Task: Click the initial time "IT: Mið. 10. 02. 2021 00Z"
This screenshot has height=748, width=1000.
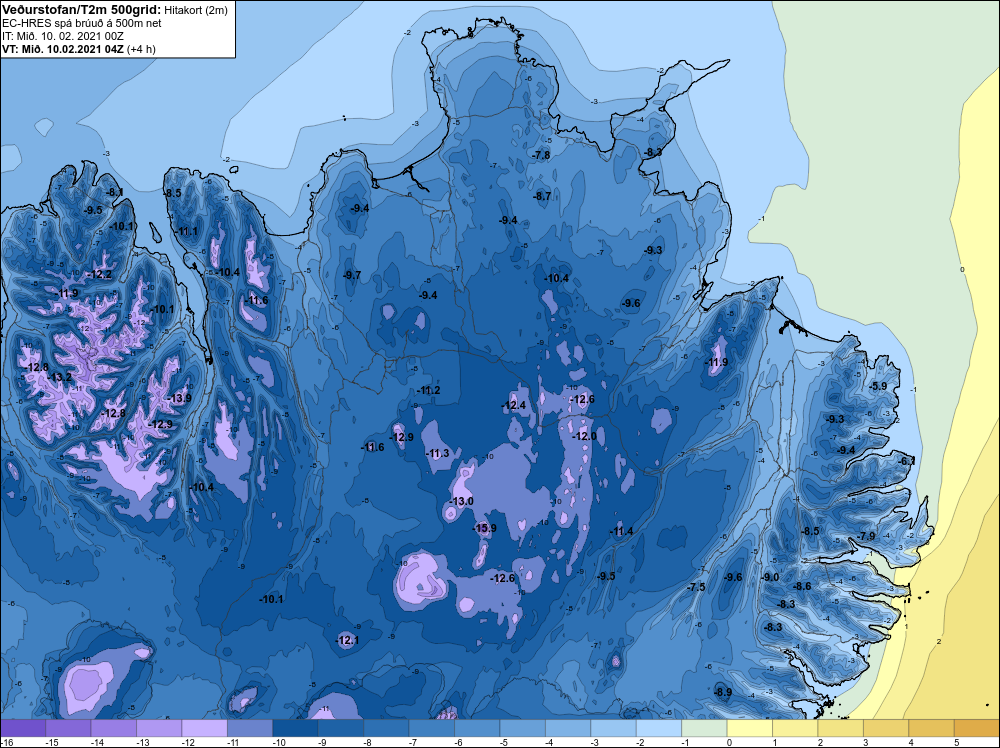Action: [x=63, y=36]
